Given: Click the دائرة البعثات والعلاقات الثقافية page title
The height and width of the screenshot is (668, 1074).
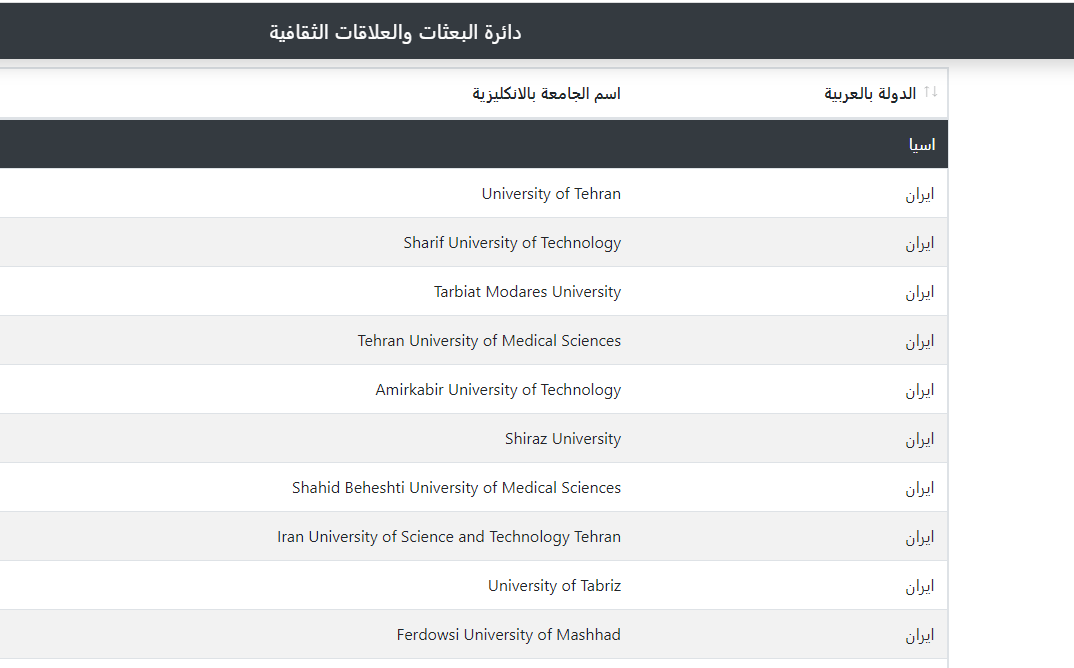Looking at the screenshot, I should (395, 32).
